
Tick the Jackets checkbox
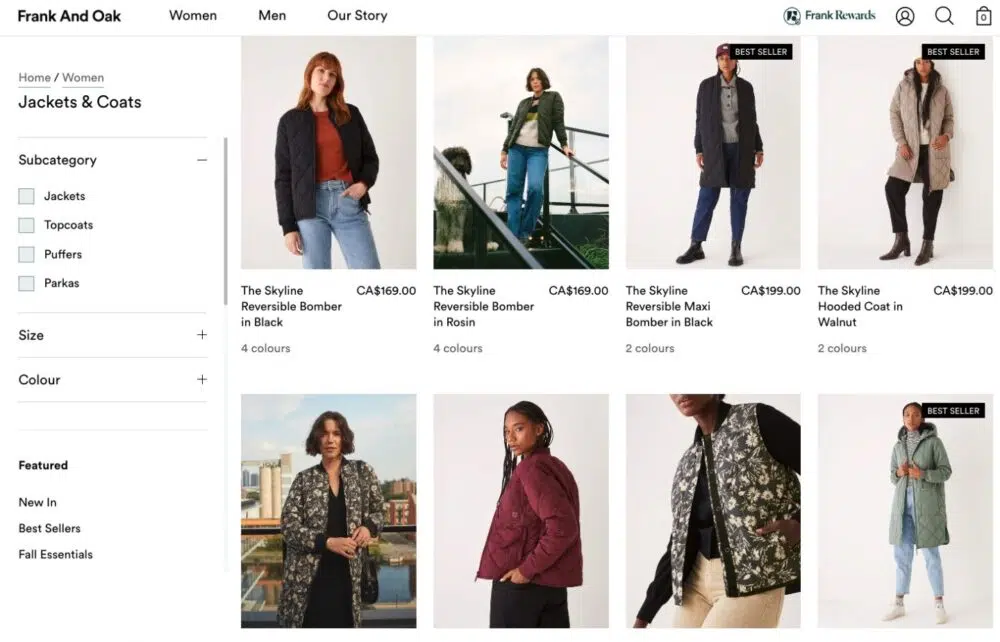pyautogui.click(x=27, y=197)
